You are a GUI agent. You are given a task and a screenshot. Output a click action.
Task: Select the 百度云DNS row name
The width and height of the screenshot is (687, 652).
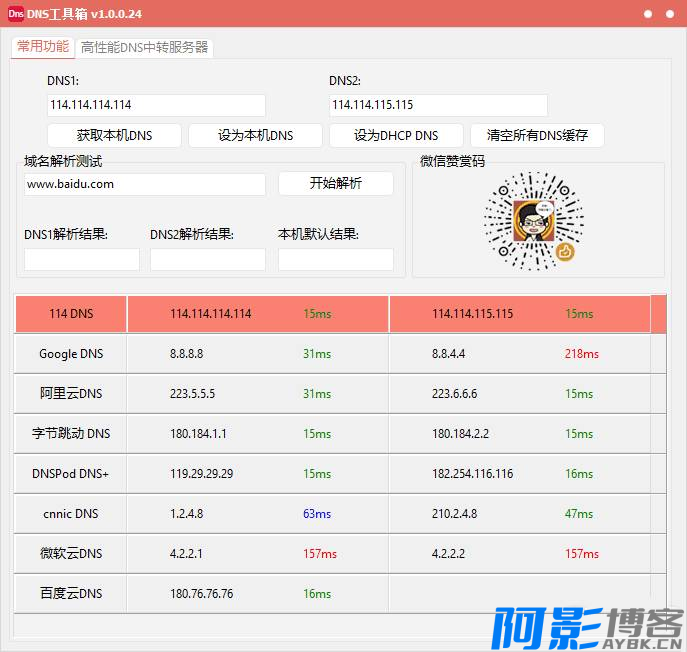click(71, 593)
